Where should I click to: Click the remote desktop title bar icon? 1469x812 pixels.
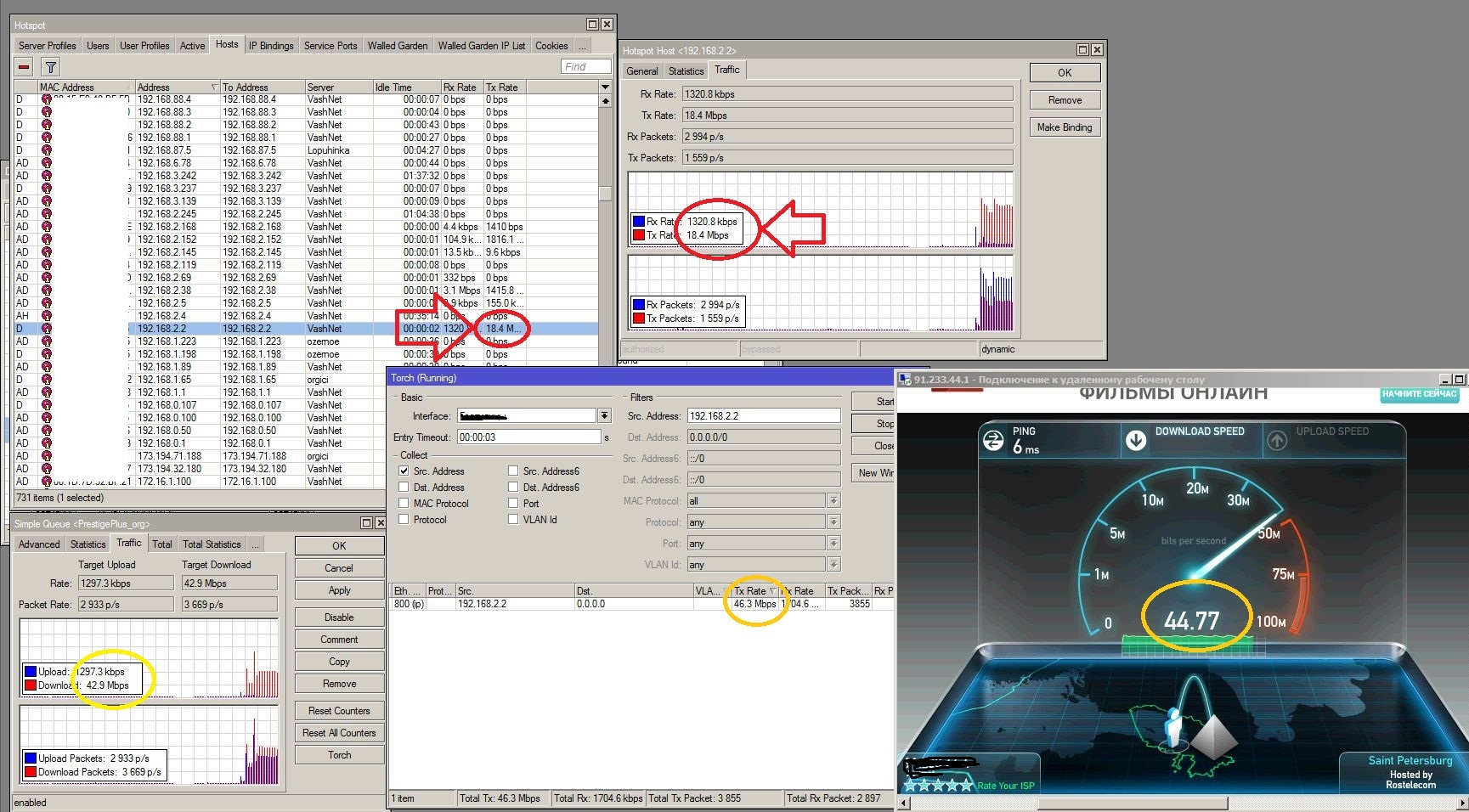906,380
